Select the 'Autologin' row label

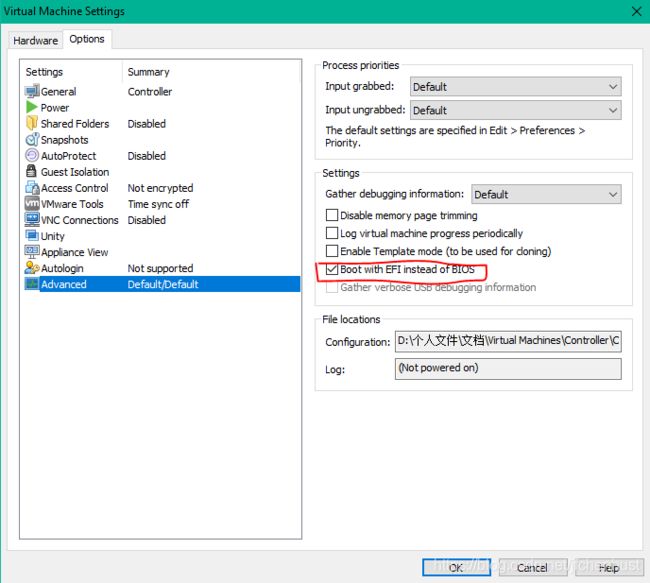tap(62, 268)
